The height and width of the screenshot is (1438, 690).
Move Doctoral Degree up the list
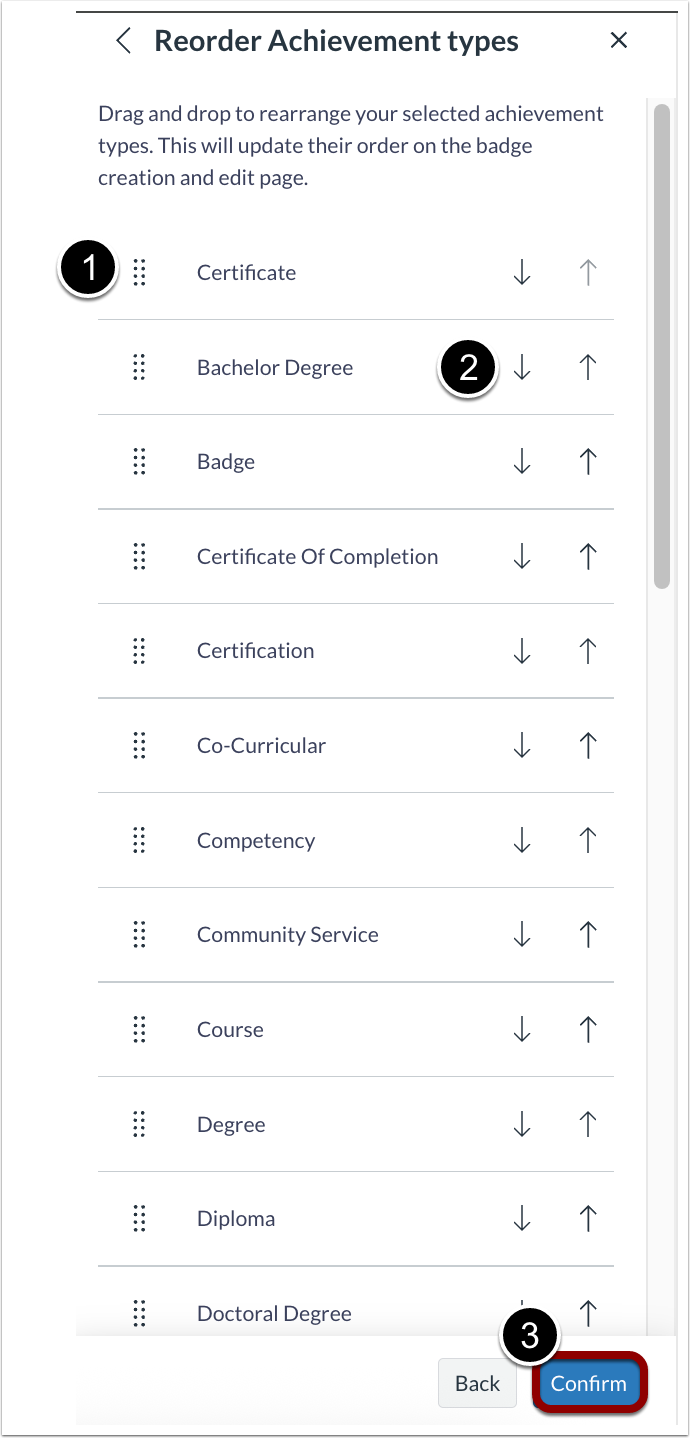[x=588, y=1313]
